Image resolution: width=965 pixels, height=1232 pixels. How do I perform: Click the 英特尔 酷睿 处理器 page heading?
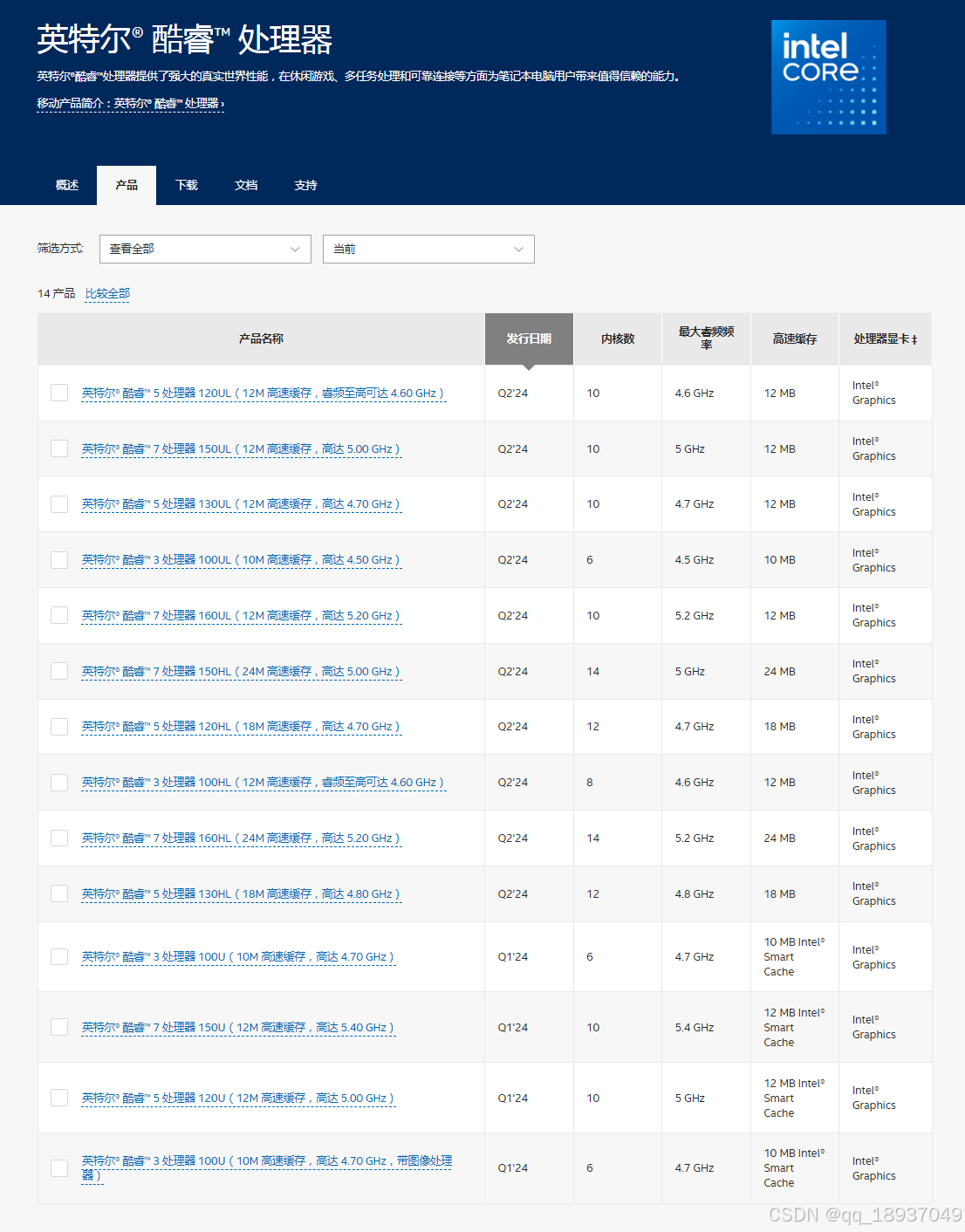pyautogui.click(x=184, y=39)
